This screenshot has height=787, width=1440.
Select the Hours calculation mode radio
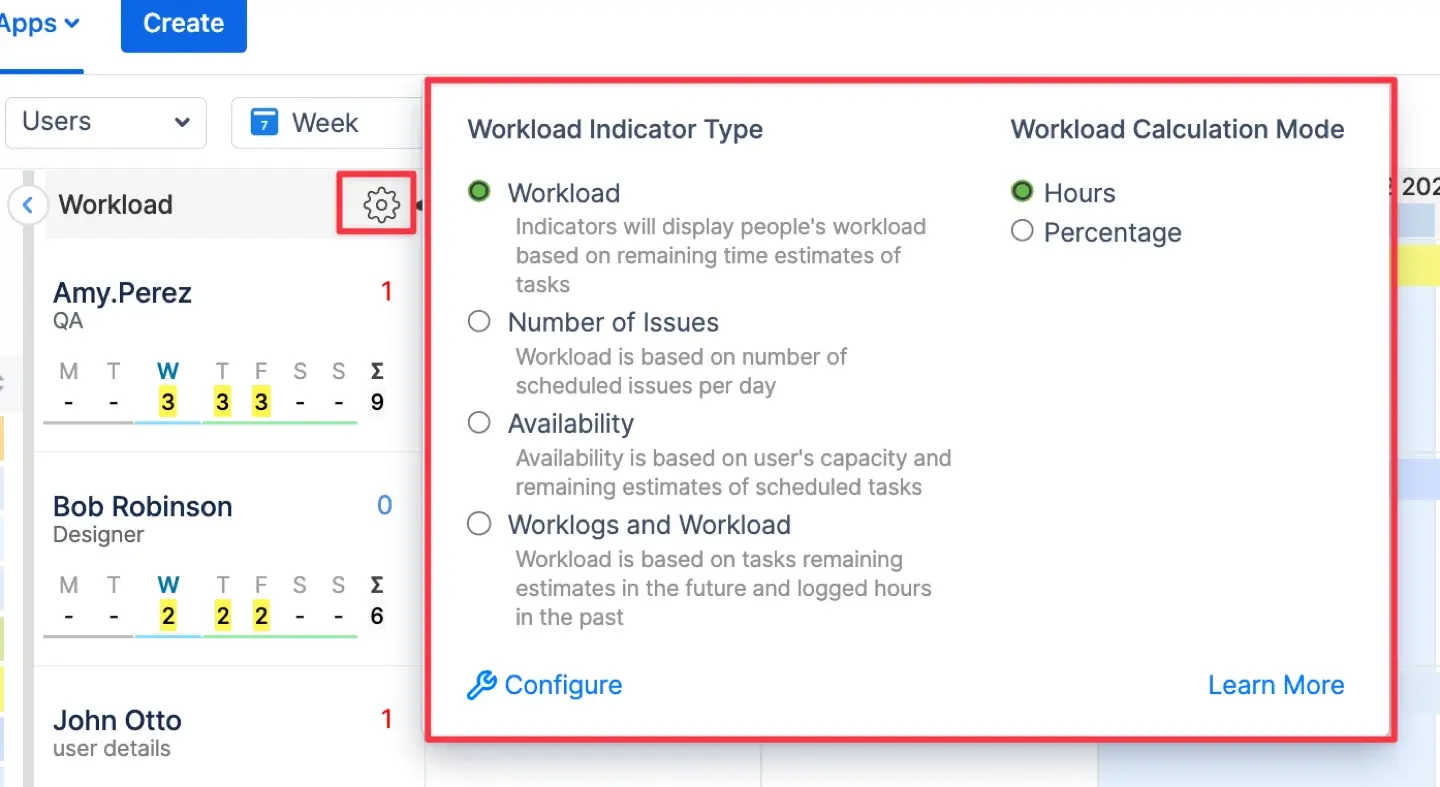tap(1022, 191)
